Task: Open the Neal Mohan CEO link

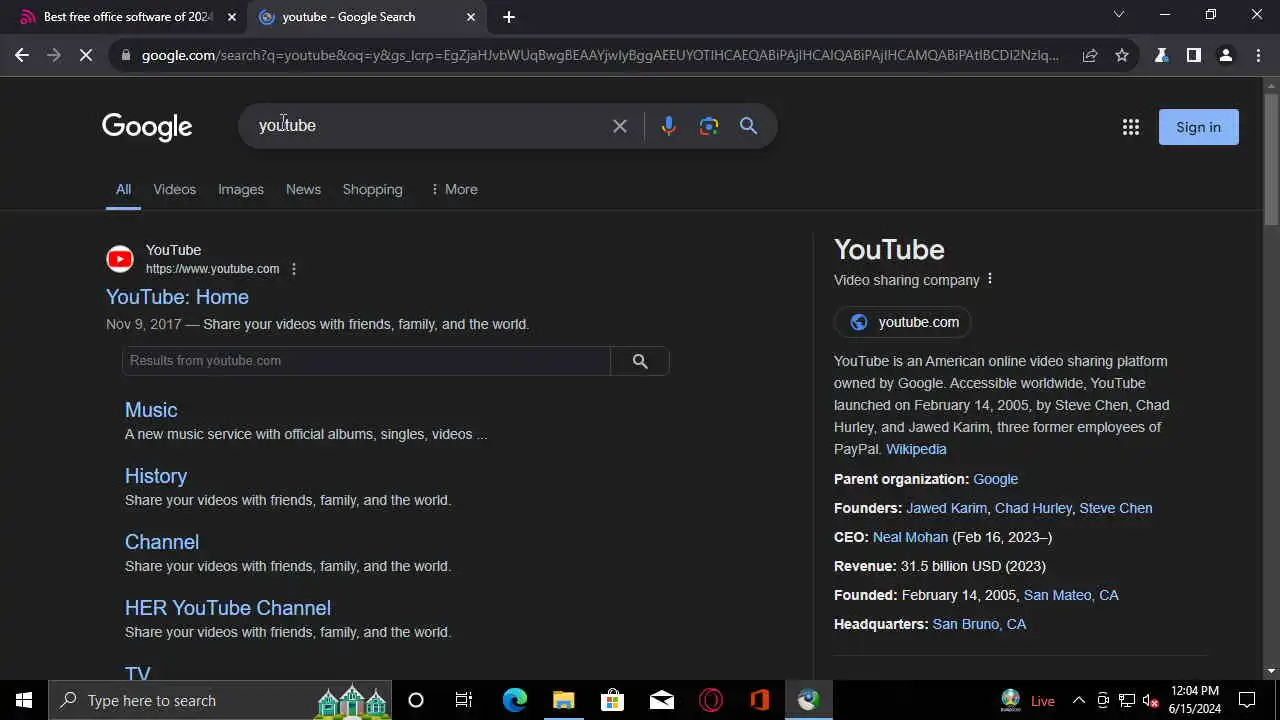Action: pyautogui.click(x=910, y=537)
